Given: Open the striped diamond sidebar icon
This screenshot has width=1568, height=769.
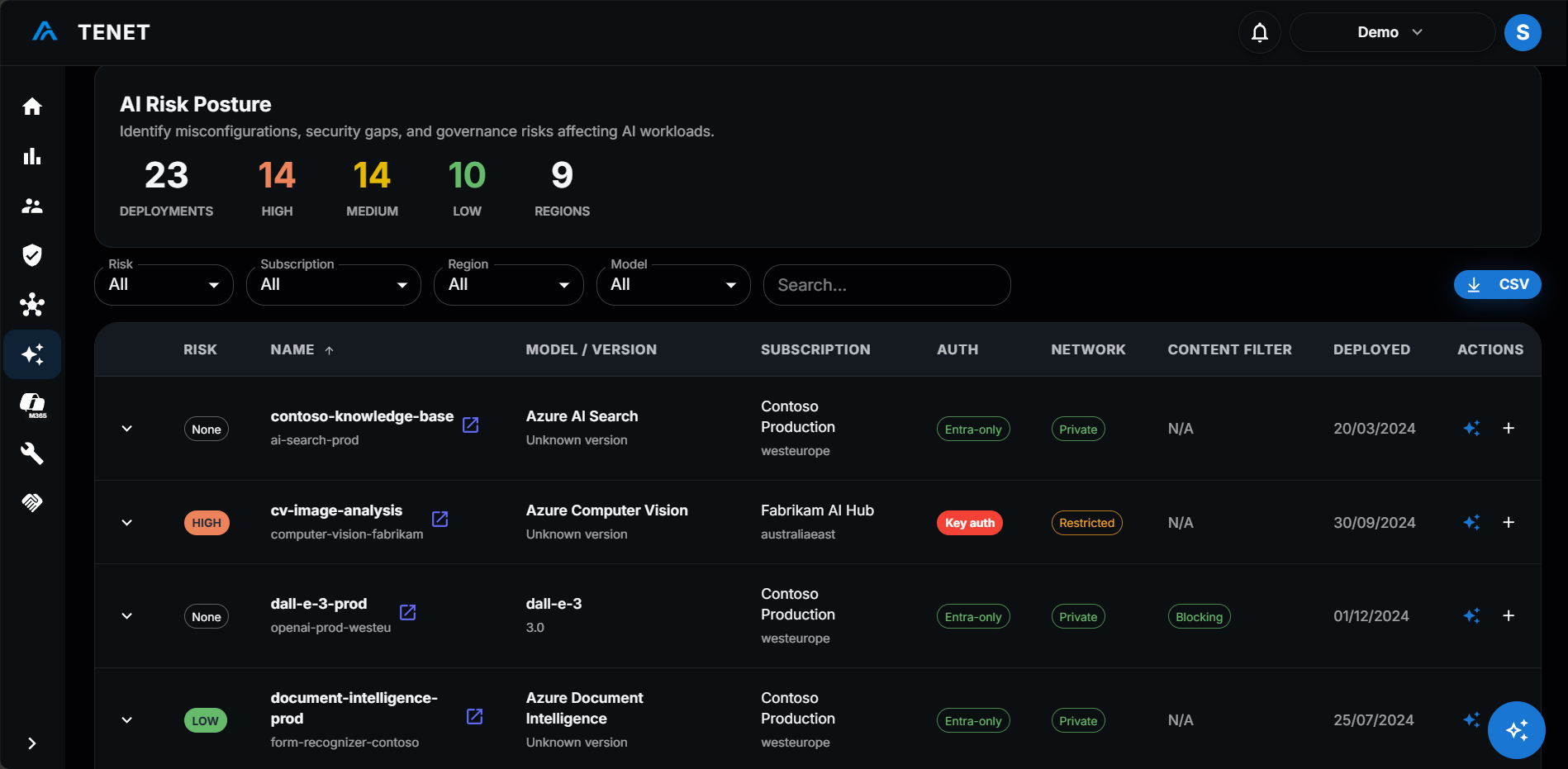Looking at the screenshot, I should [32, 502].
